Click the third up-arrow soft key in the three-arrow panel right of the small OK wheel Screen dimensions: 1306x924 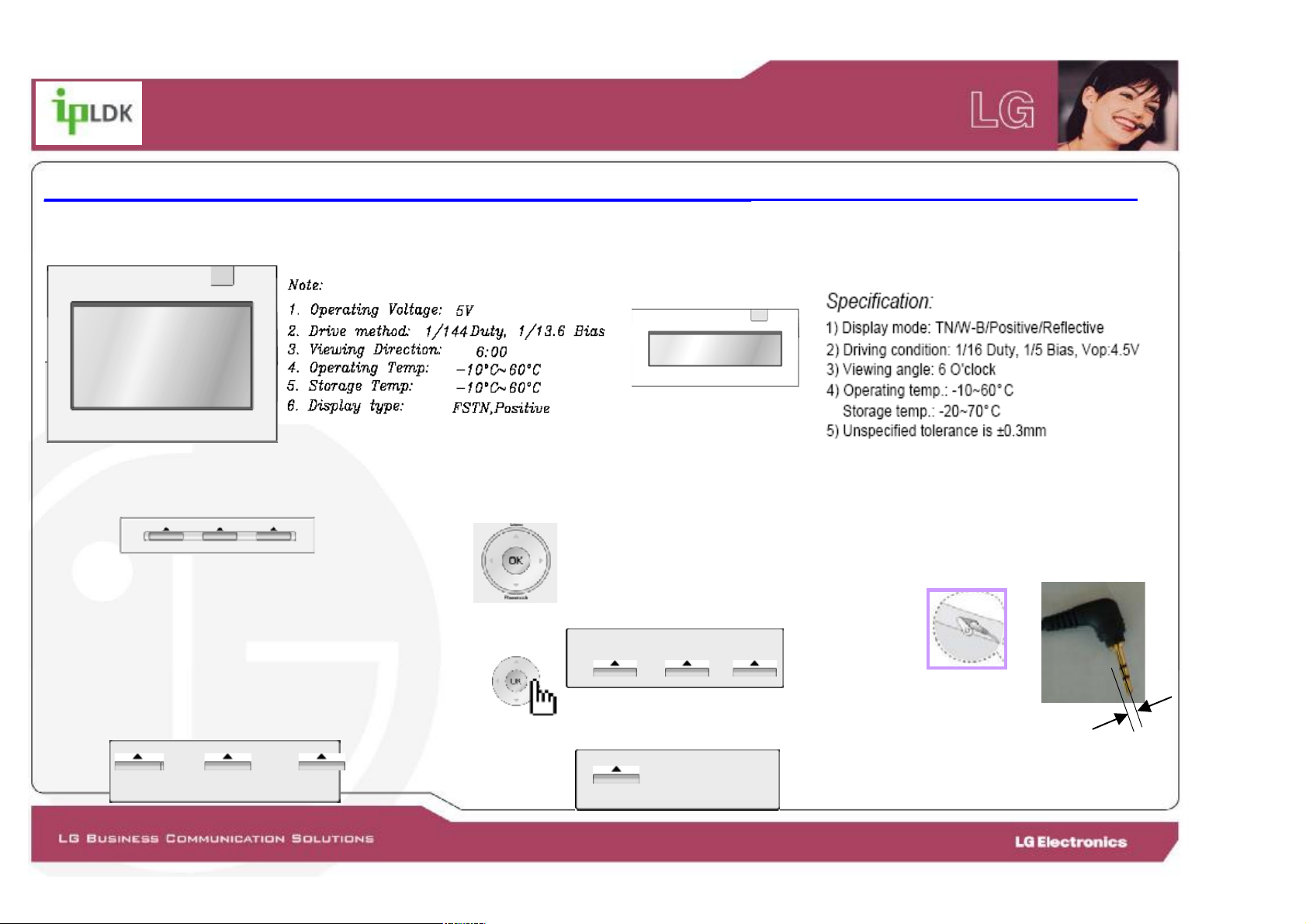click(754, 668)
